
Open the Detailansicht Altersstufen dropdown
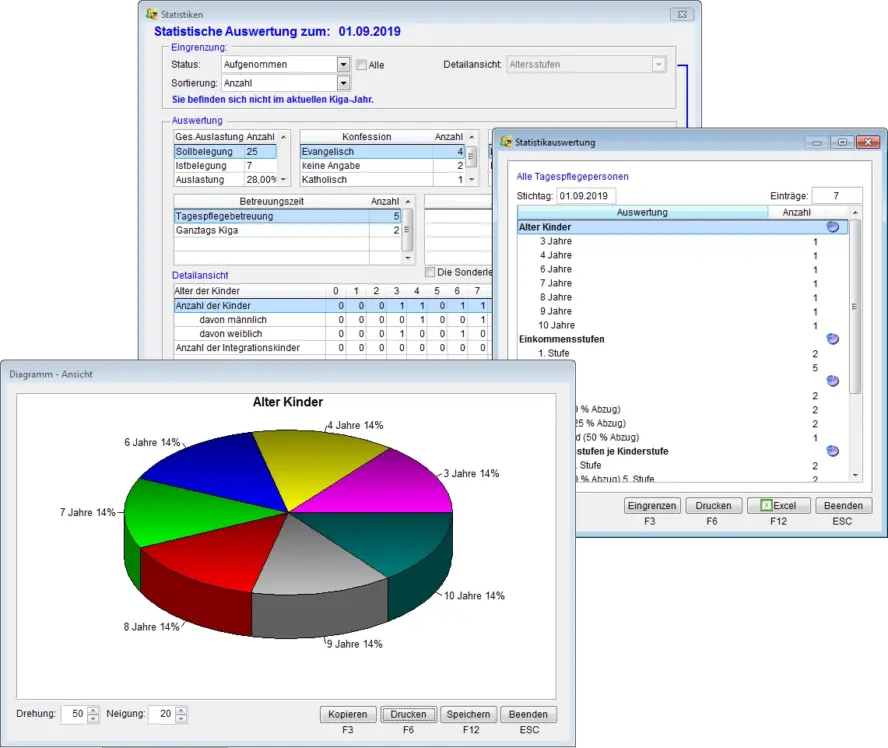click(658, 64)
